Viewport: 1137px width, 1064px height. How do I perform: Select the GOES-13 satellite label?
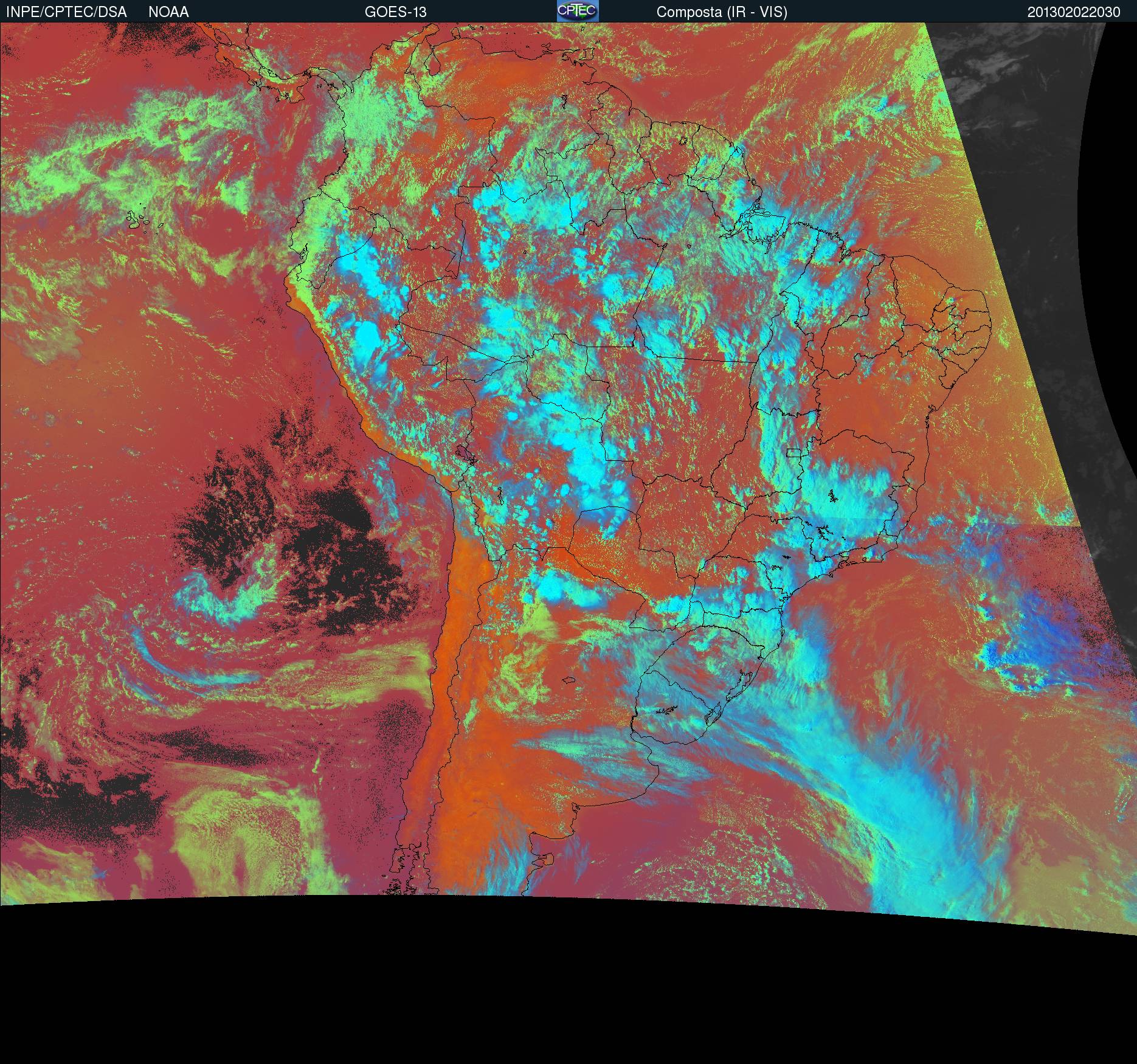(396, 12)
